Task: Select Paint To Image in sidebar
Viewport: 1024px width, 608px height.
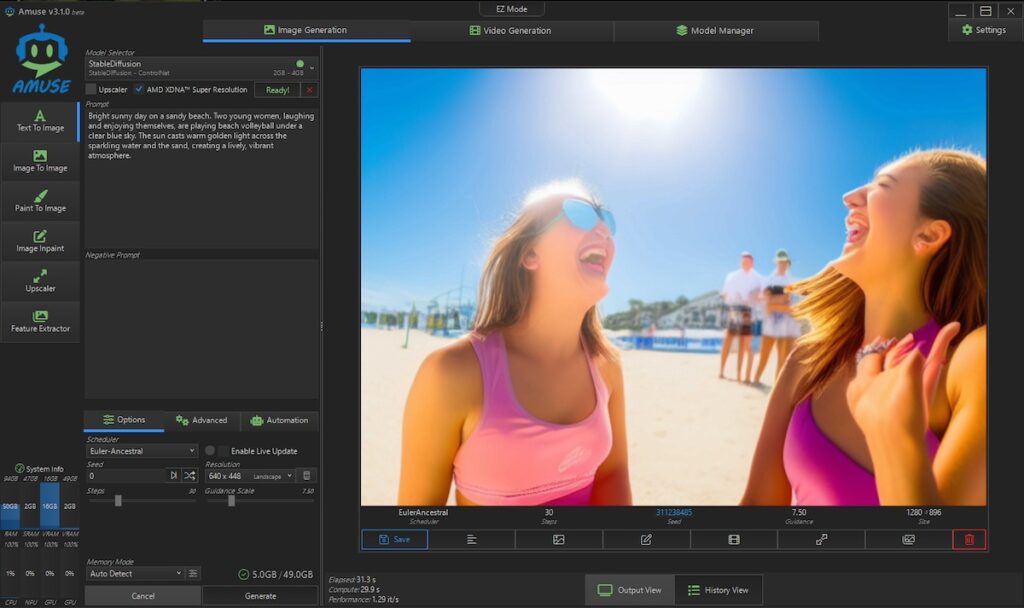Action: [40, 201]
